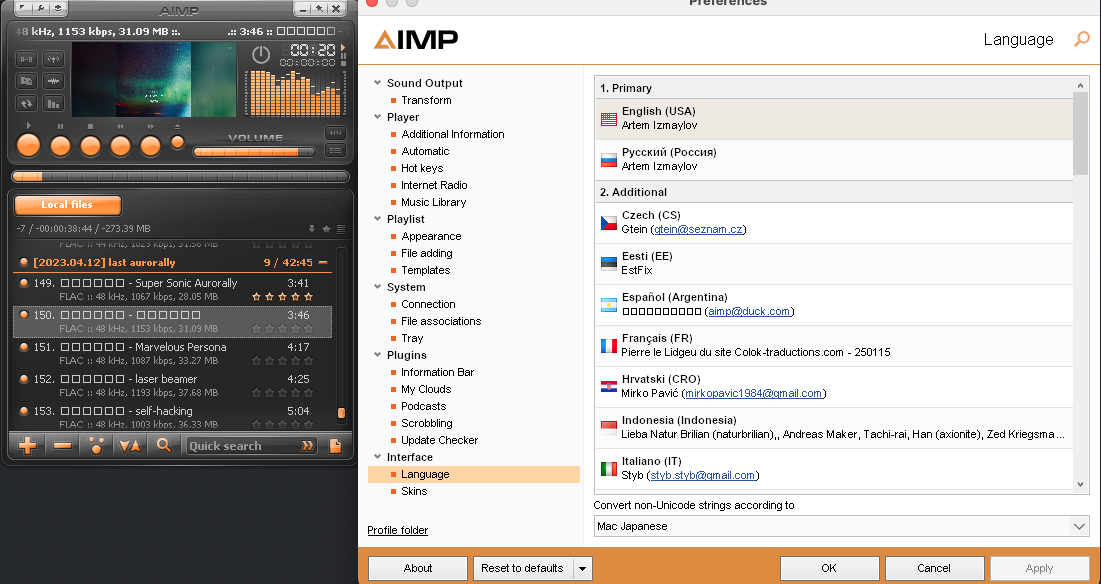Toggle the playlist panel visibility button
This screenshot has height=584, width=1101.
[x=336, y=150]
